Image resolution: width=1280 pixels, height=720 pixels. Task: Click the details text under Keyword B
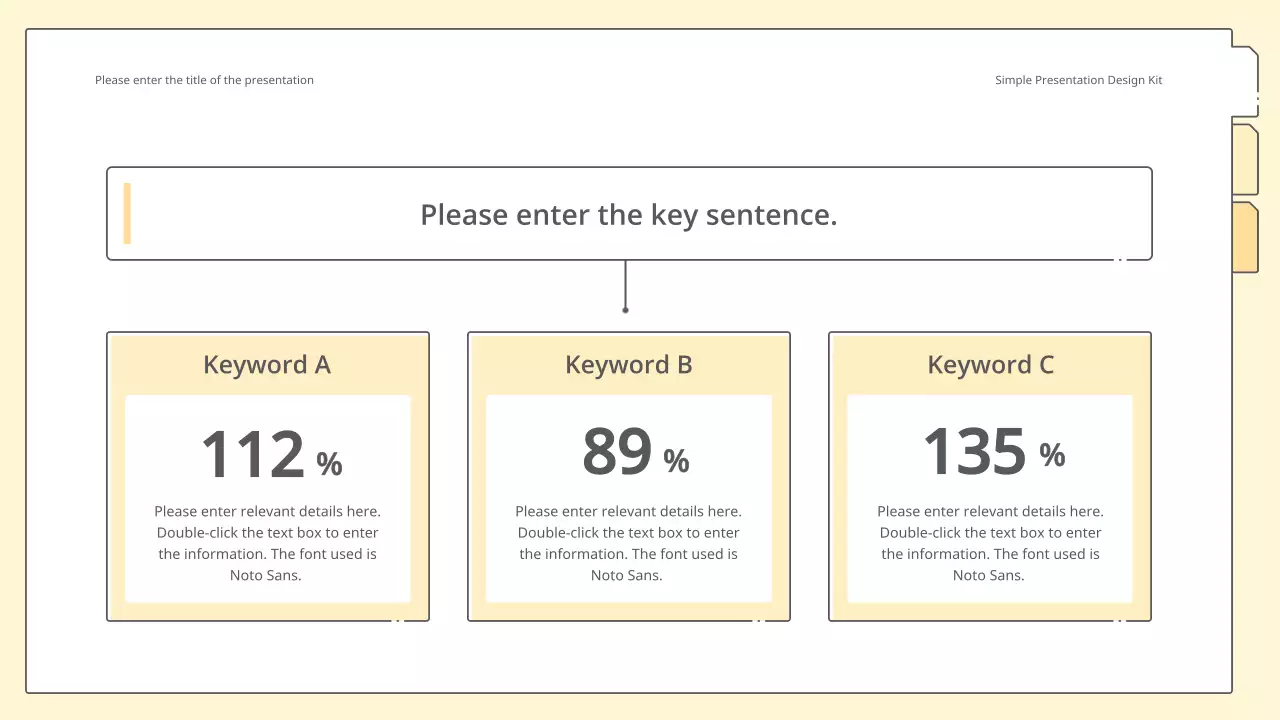[629, 543]
